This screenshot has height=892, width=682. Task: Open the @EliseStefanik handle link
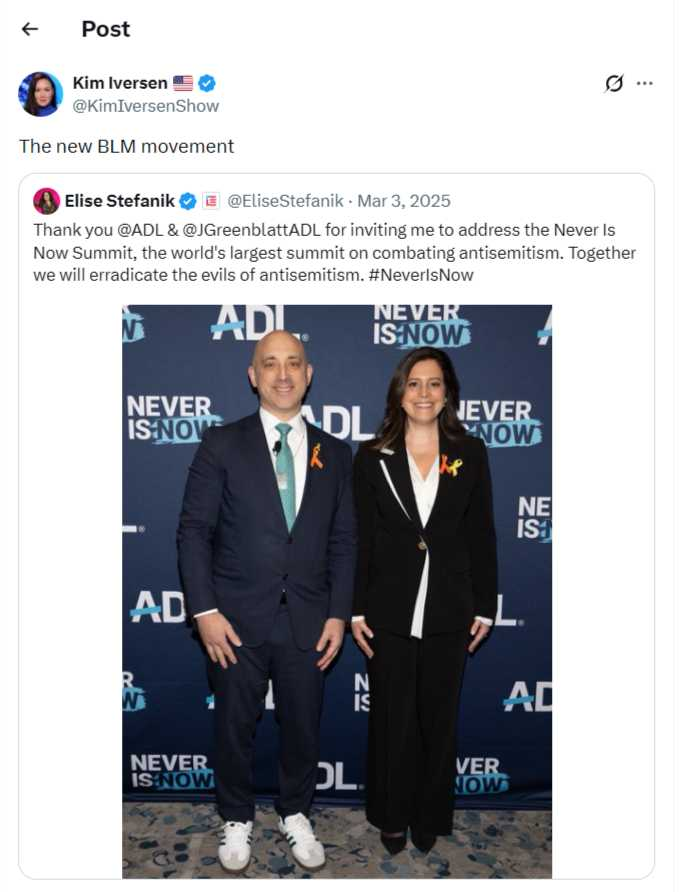point(287,201)
